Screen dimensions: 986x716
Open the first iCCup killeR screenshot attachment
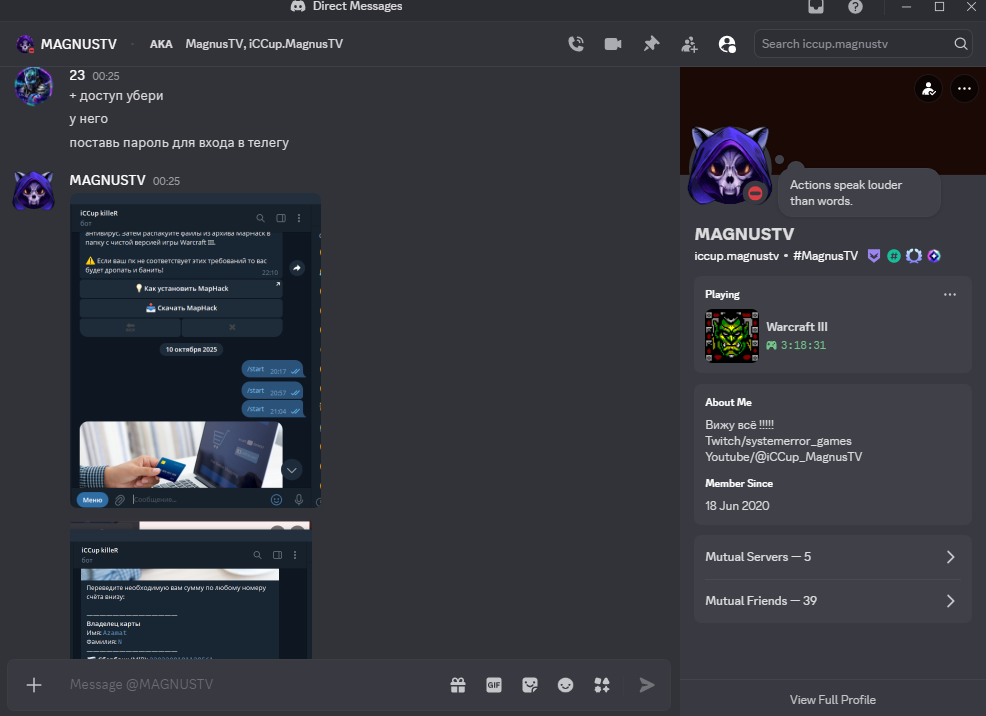tap(196, 351)
